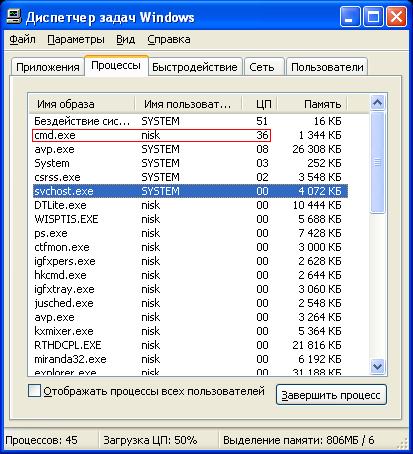Select the Процессы tab
Viewport: 413px width, 454px height.
click(116, 65)
